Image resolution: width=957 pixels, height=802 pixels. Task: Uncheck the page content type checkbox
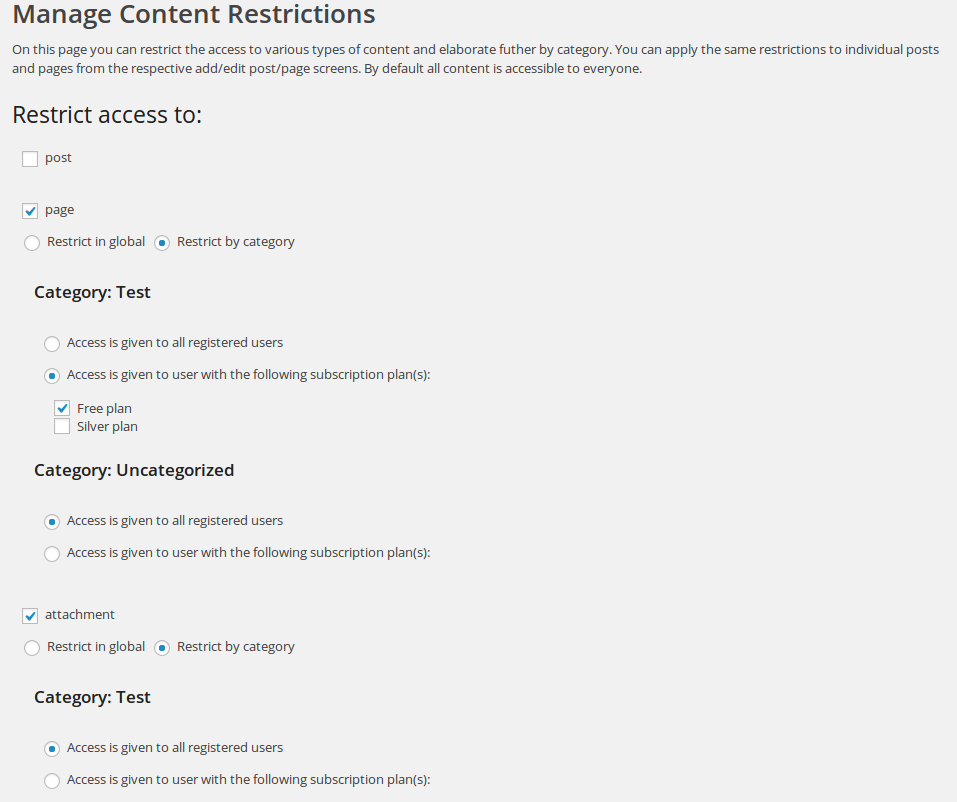(x=30, y=211)
